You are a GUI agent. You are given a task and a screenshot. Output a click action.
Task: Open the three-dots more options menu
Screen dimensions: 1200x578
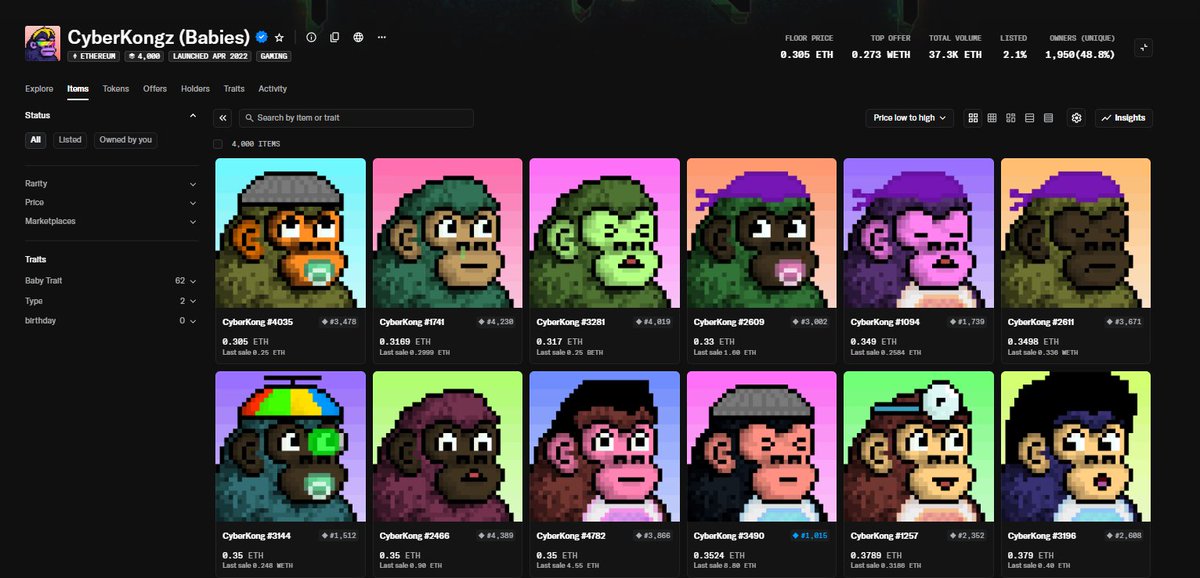[x=382, y=37]
